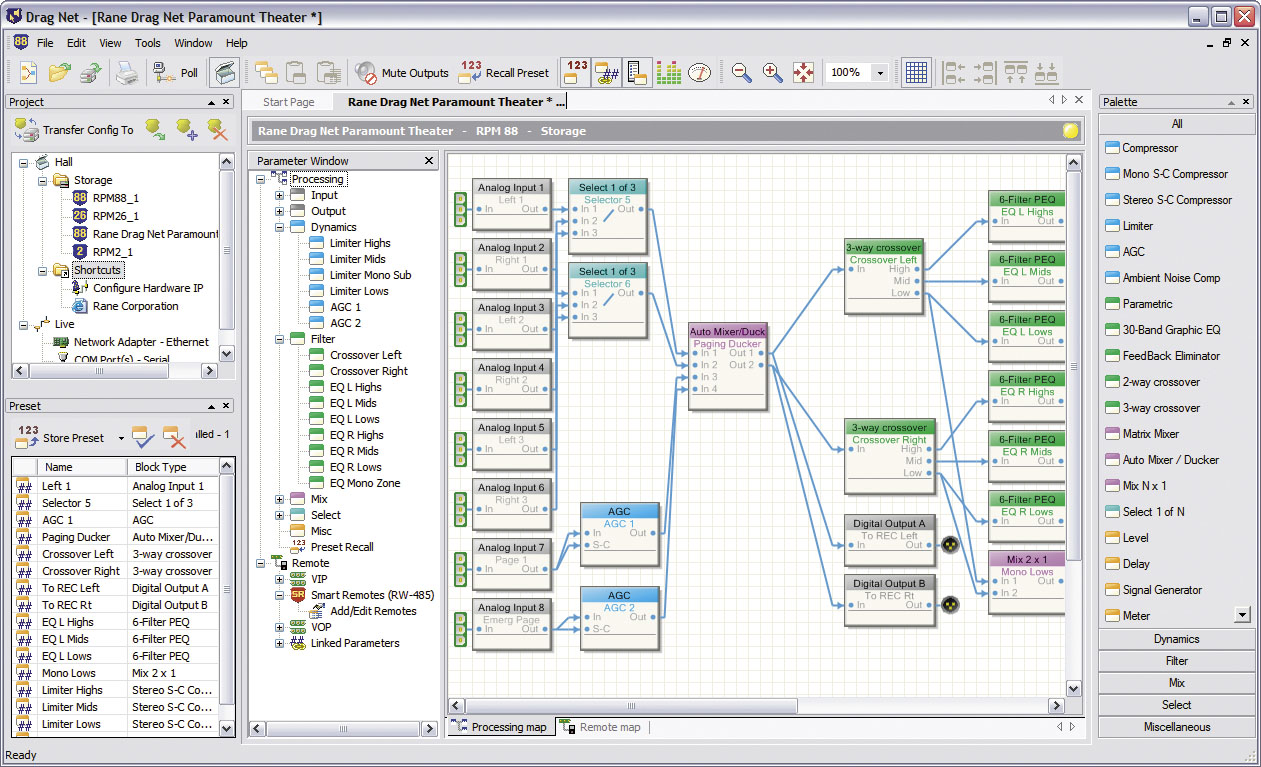The width and height of the screenshot is (1261, 767).
Task: Open a project using the folder icon
Action: (60, 73)
